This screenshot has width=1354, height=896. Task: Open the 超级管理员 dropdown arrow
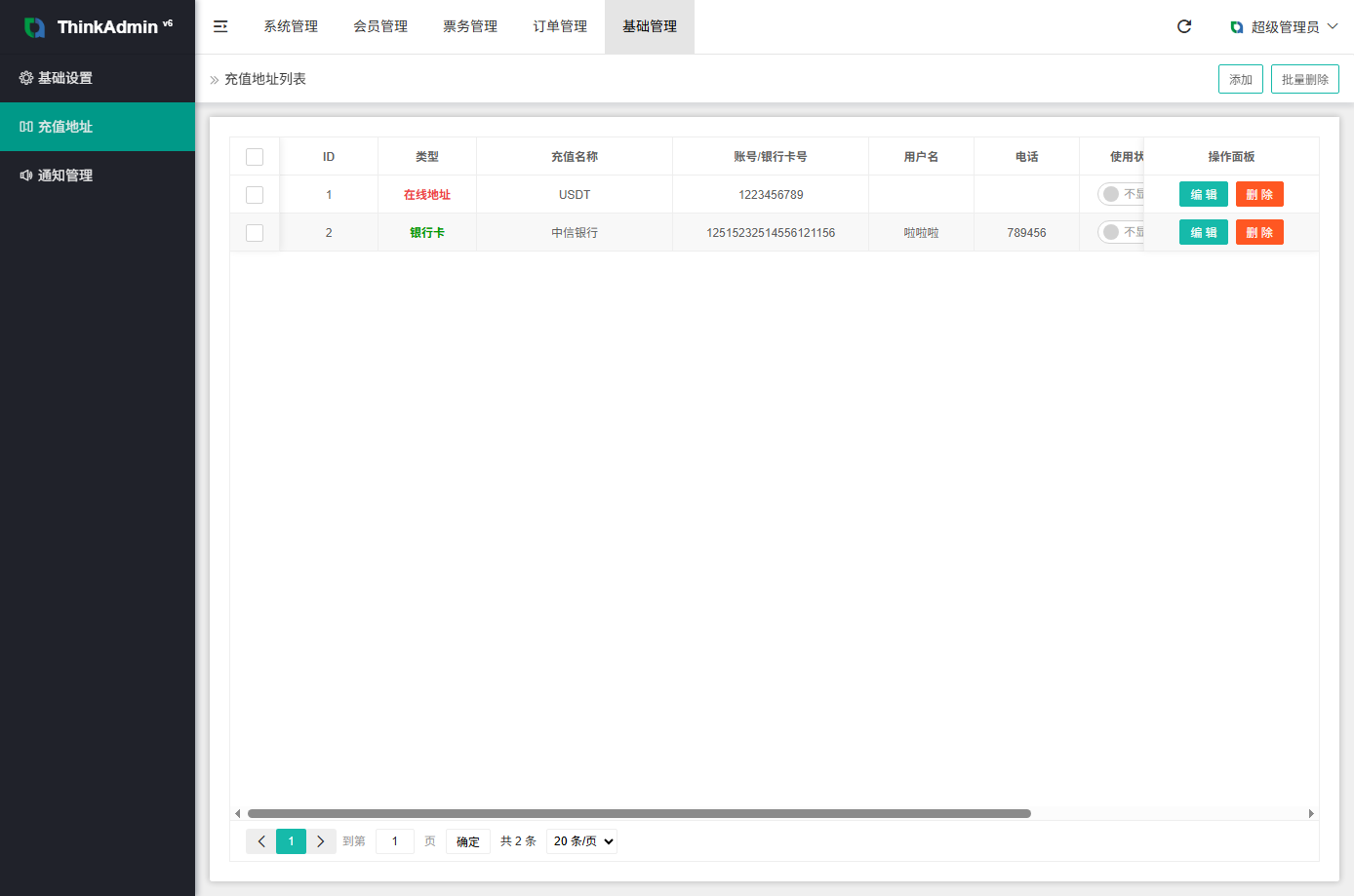click(1333, 26)
